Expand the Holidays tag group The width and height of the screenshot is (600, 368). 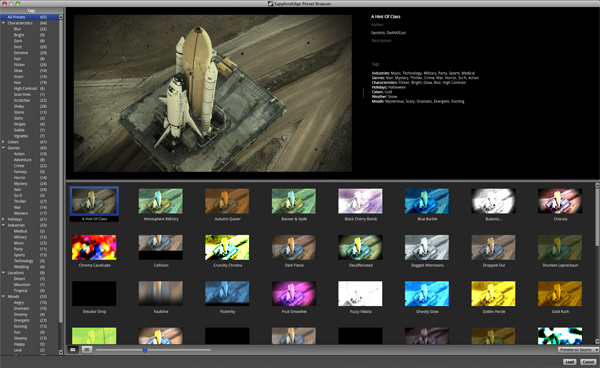click(x=3, y=219)
